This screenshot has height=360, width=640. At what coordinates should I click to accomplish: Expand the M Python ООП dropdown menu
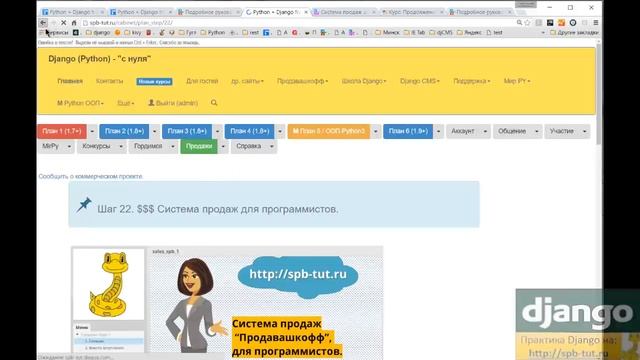[x=80, y=103]
